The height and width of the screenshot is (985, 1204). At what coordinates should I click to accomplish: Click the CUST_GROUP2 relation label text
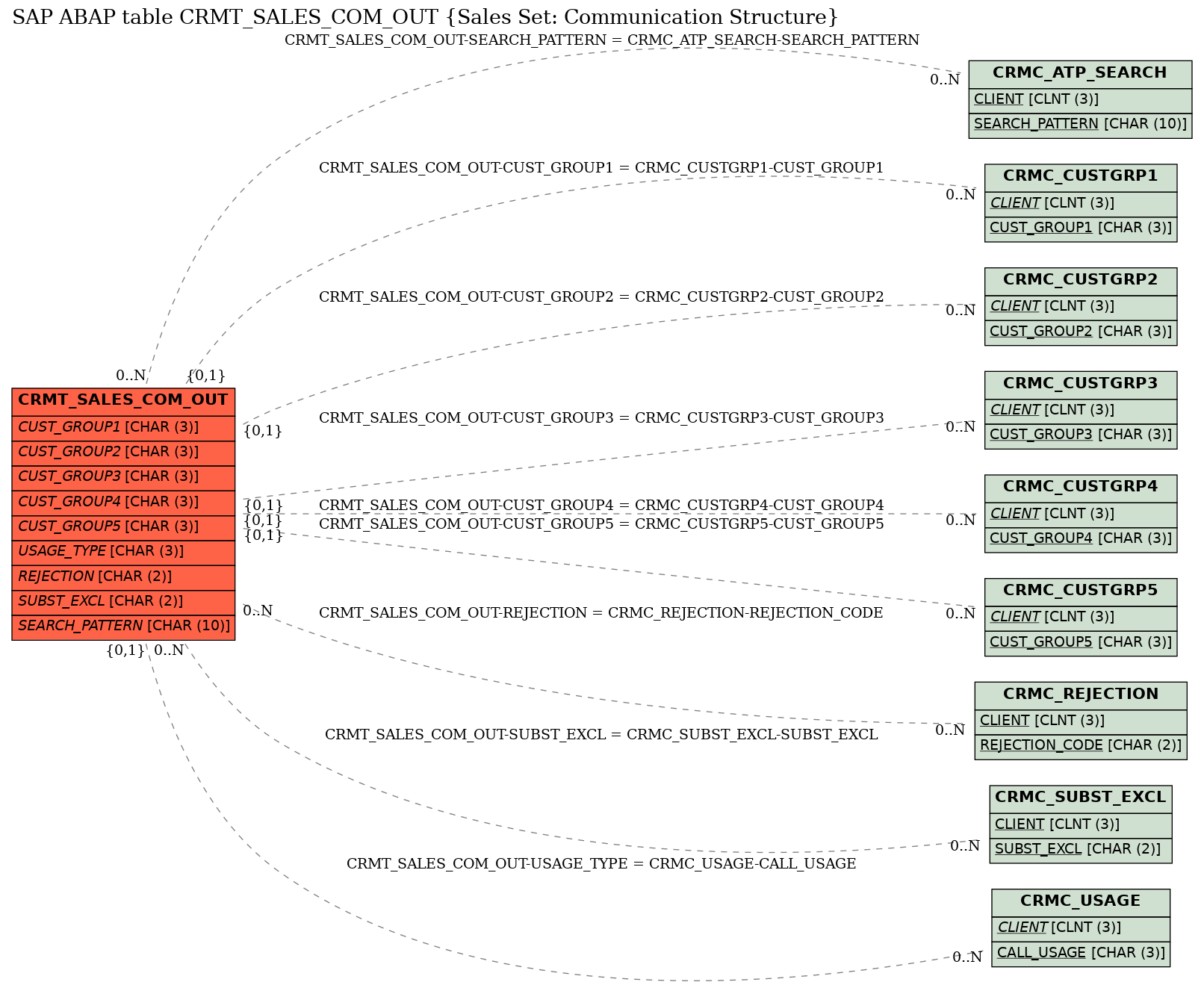(601, 297)
